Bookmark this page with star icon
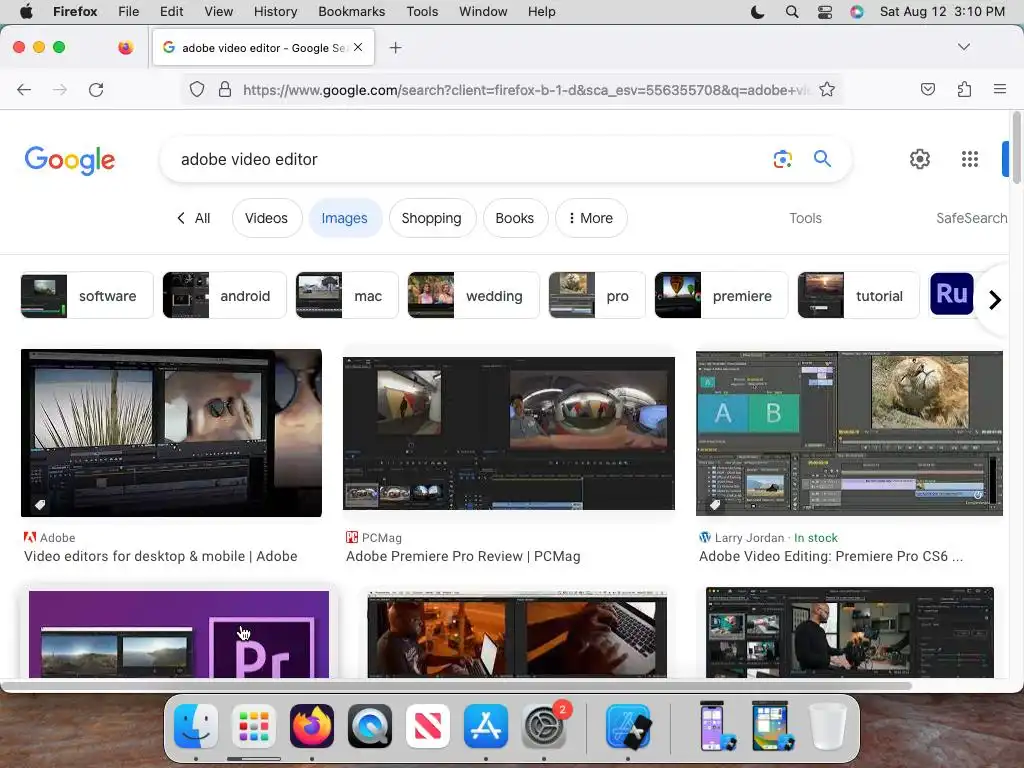The height and width of the screenshot is (768, 1024). [827, 89]
